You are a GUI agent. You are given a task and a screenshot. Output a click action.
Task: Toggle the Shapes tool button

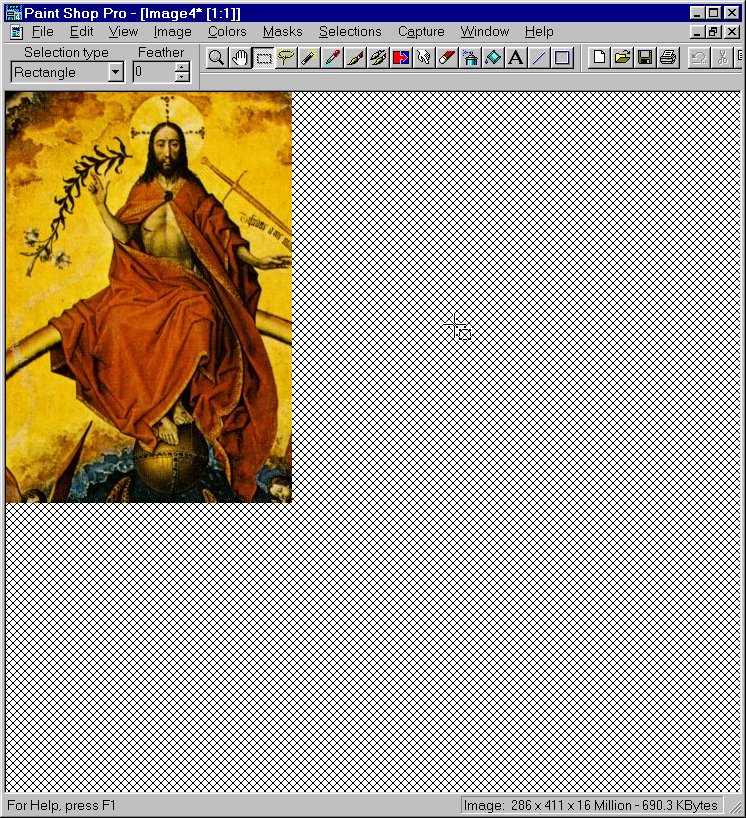[x=562, y=58]
